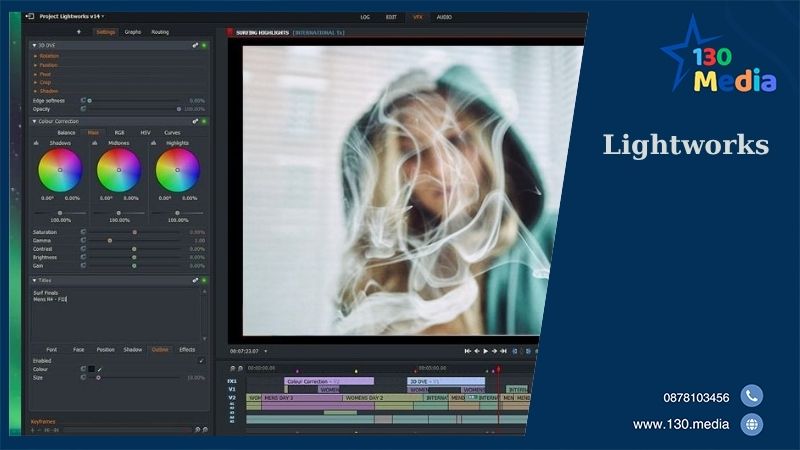Disable the Colour Correction effect green light

(204, 121)
